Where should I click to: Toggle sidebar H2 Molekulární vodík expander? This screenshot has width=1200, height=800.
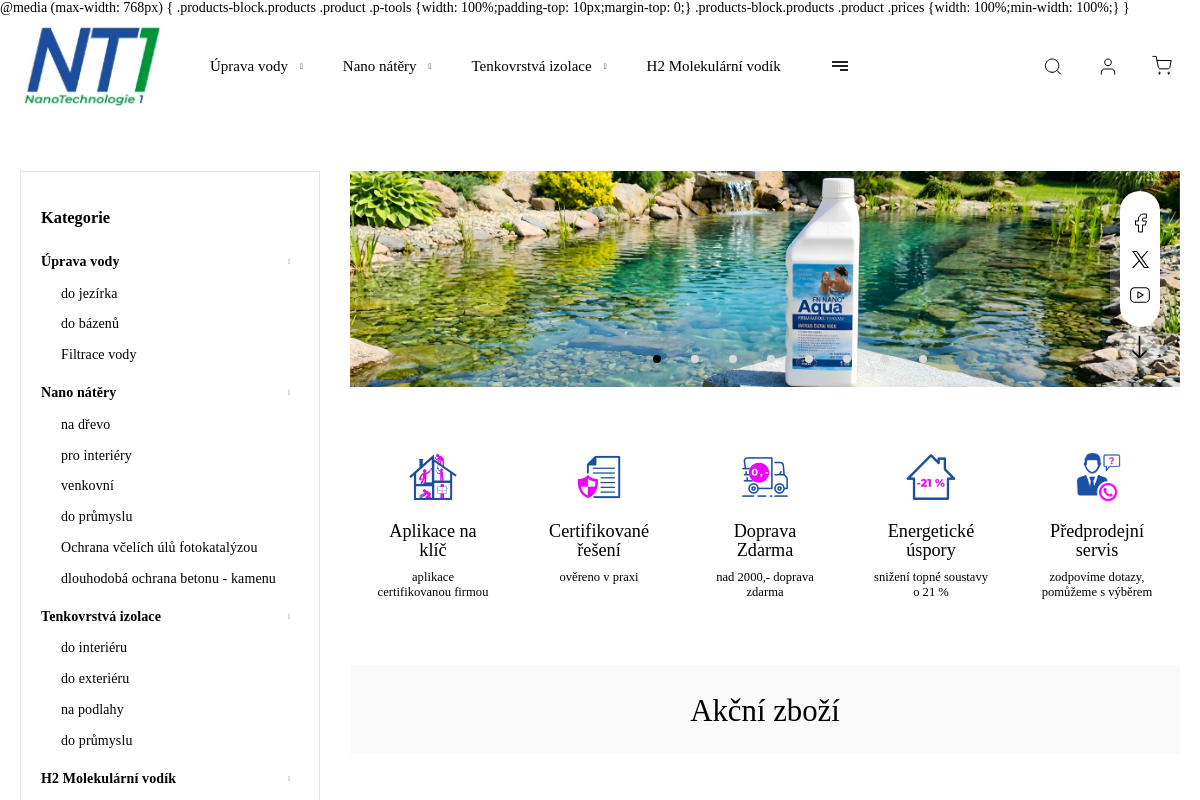click(289, 778)
